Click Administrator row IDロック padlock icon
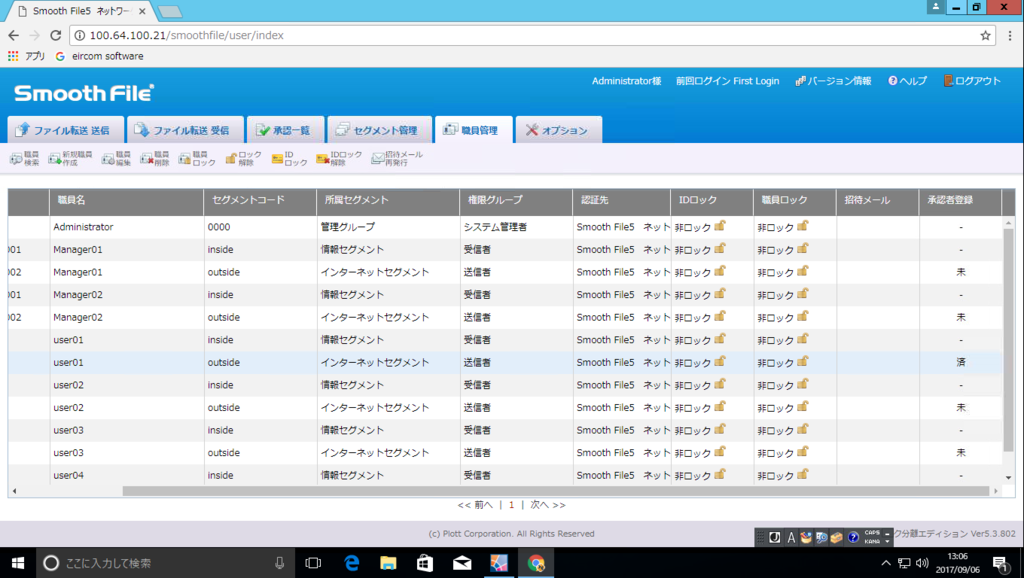 (x=720, y=226)
